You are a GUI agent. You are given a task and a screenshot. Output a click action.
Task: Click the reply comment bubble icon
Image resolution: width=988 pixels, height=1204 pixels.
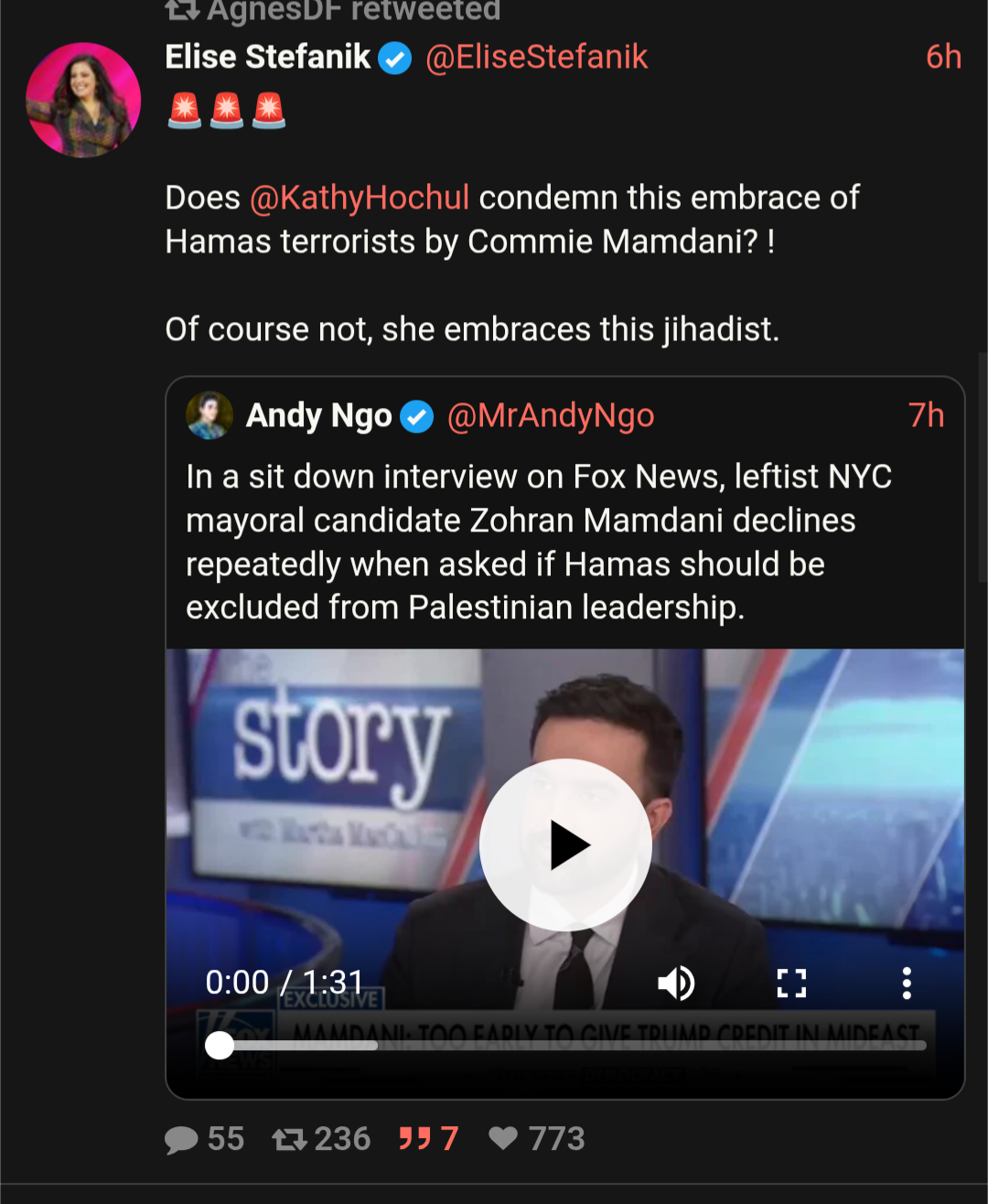click(181, 1139)
